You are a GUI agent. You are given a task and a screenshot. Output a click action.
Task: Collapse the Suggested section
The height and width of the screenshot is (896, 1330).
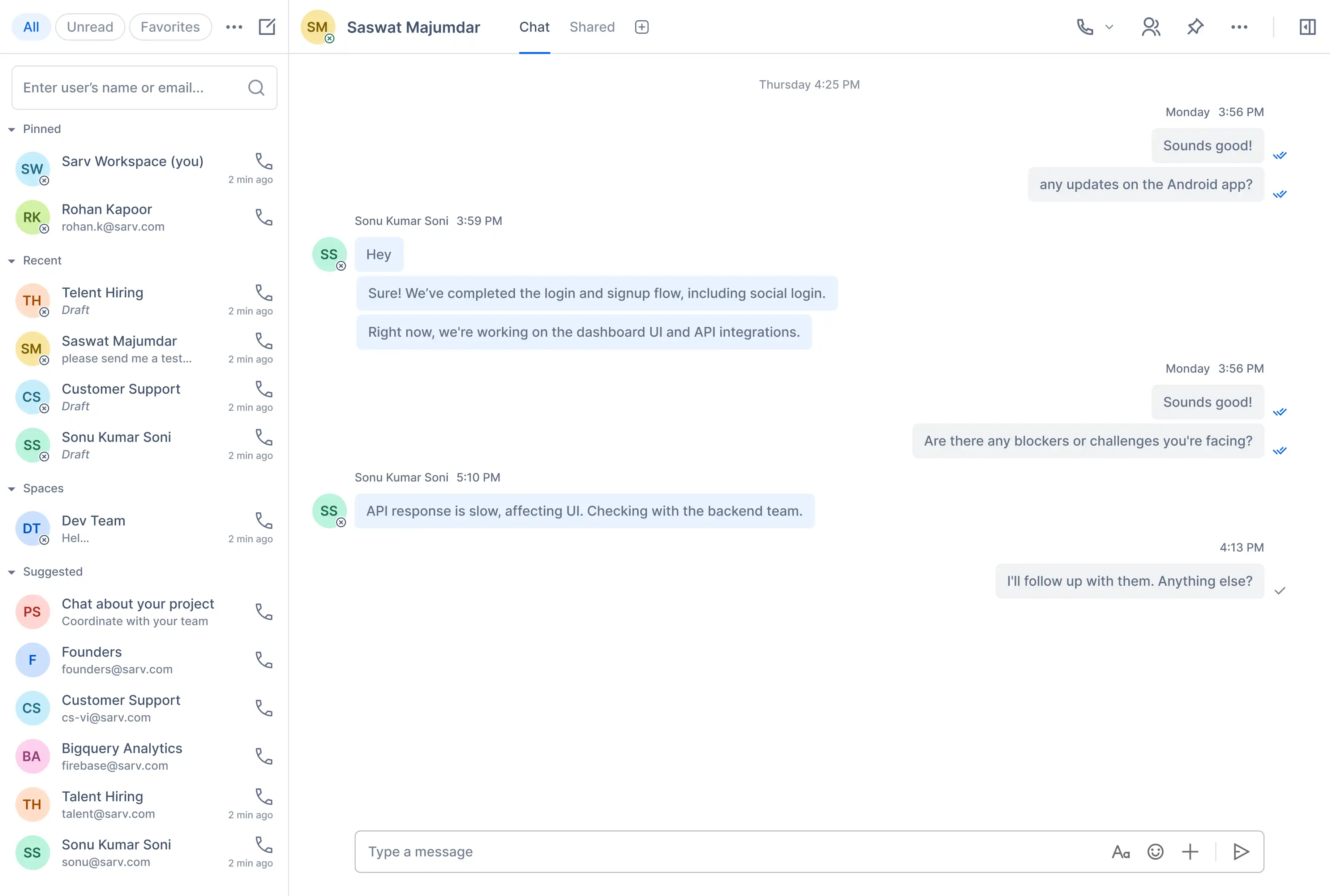pos(12,572)
